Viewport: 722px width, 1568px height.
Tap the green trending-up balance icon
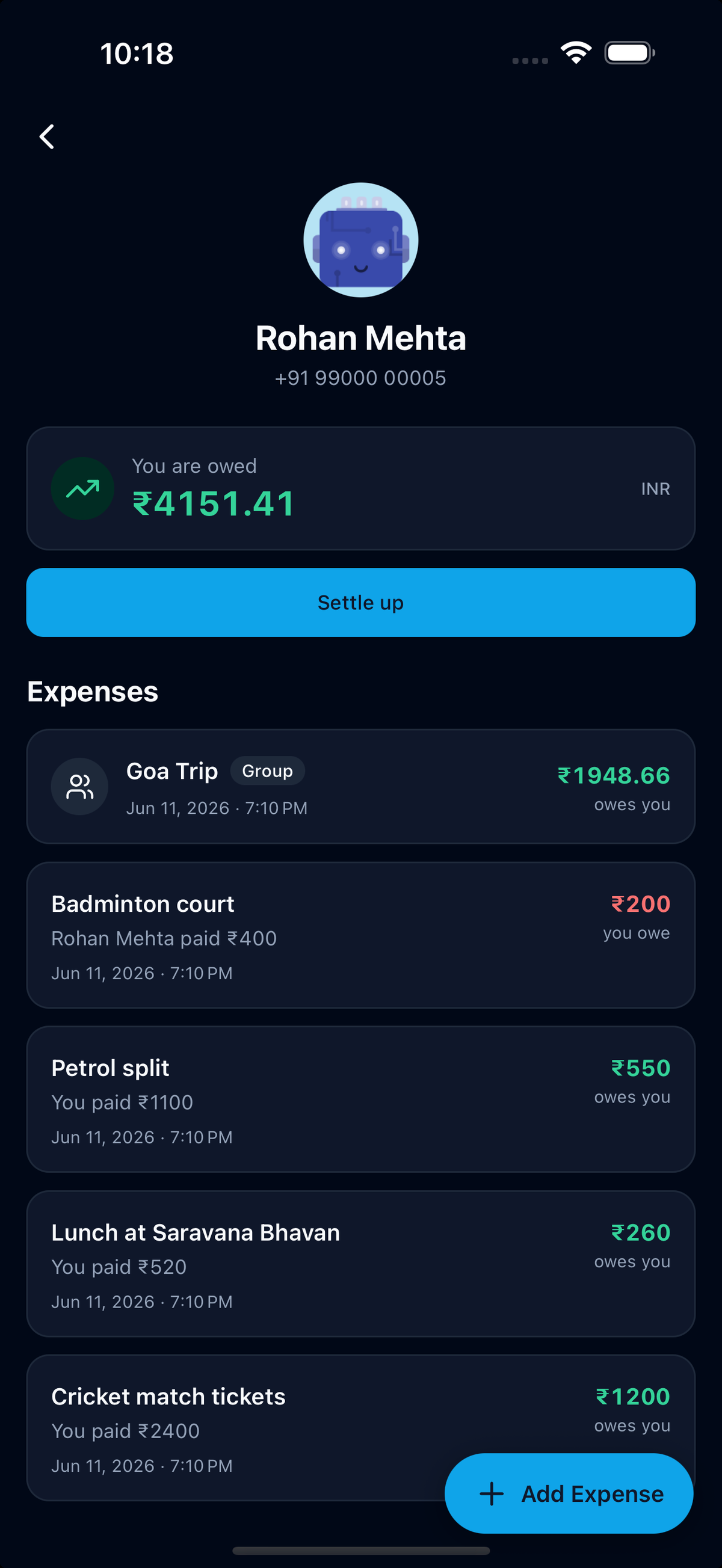pyautogui.click(x=82, y=488)
